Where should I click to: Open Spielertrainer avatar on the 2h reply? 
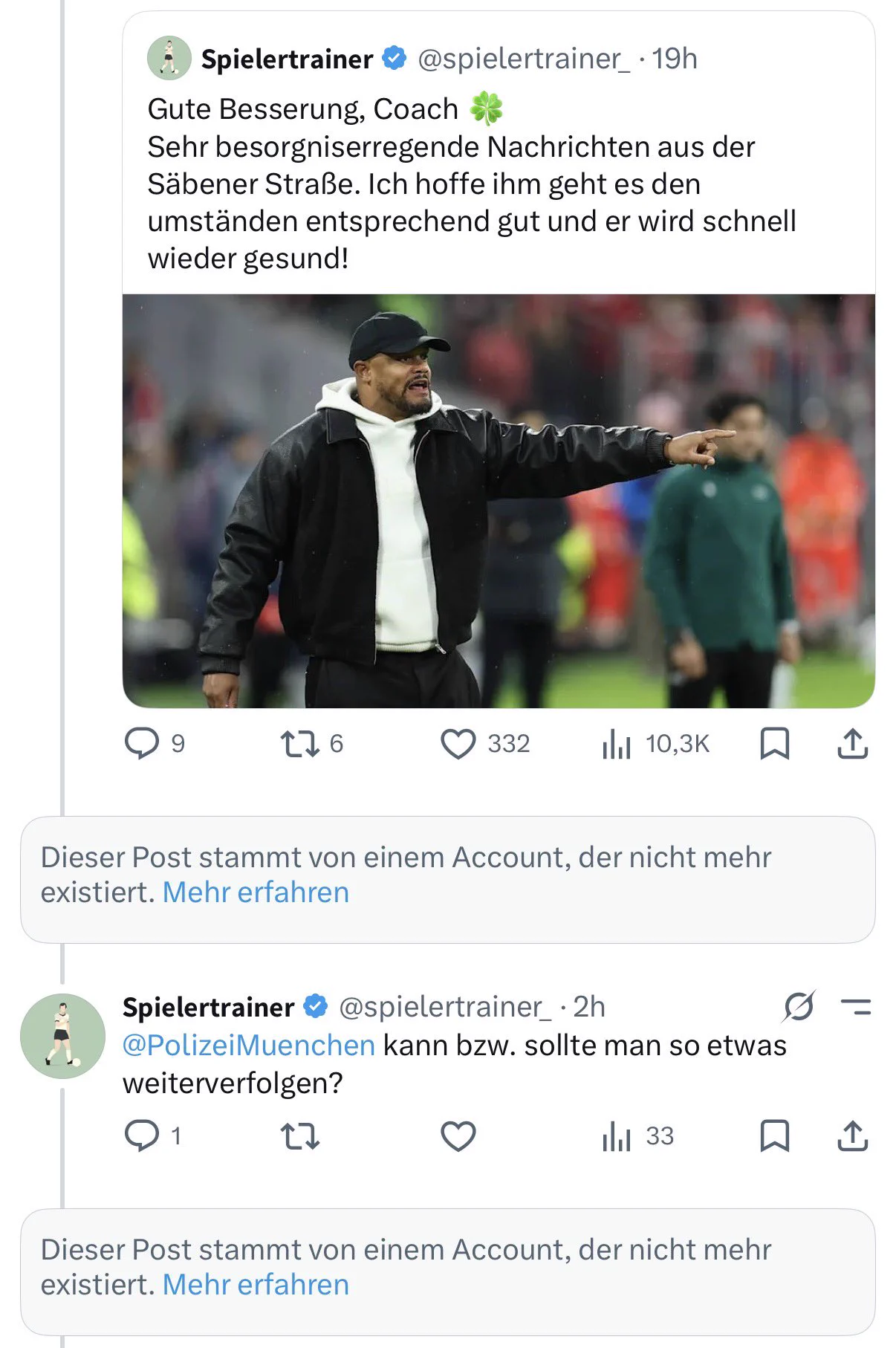(63, 1036)
